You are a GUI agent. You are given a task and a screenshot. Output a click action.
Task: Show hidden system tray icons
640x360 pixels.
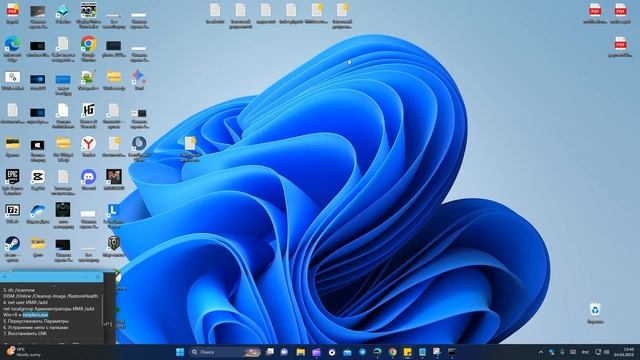pyautogui.click(x=541, y=352)
